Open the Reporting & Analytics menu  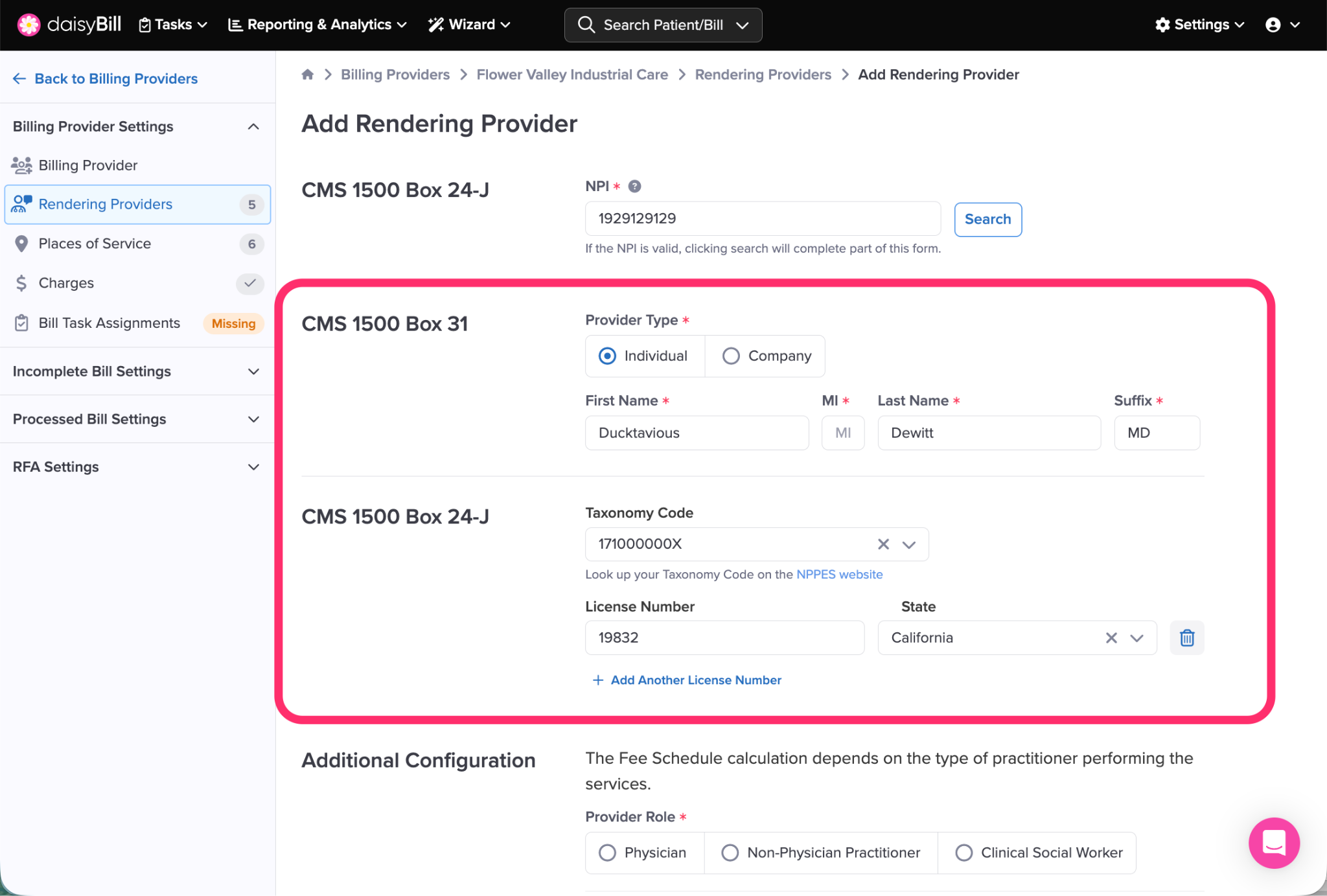point(317,25)
